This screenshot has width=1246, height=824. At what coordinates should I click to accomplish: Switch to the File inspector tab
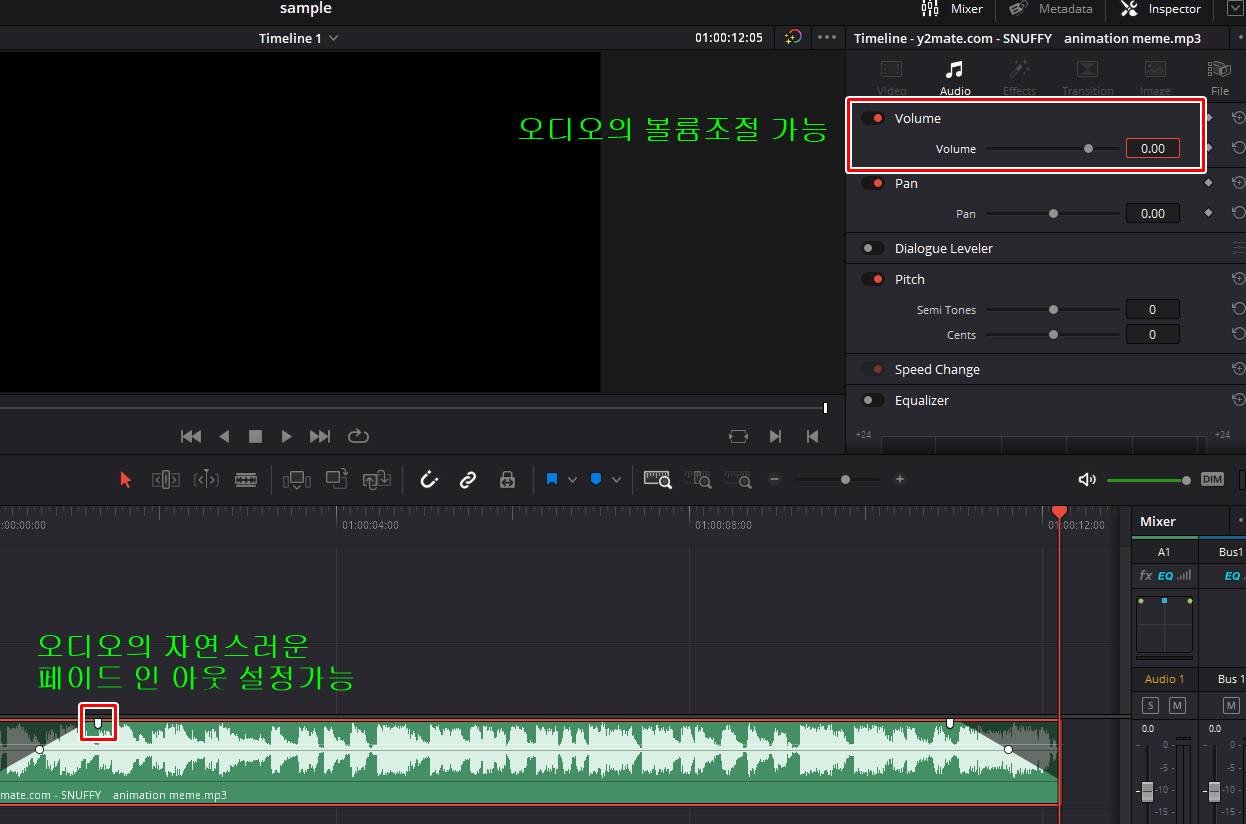click(x=1219, y=77)
